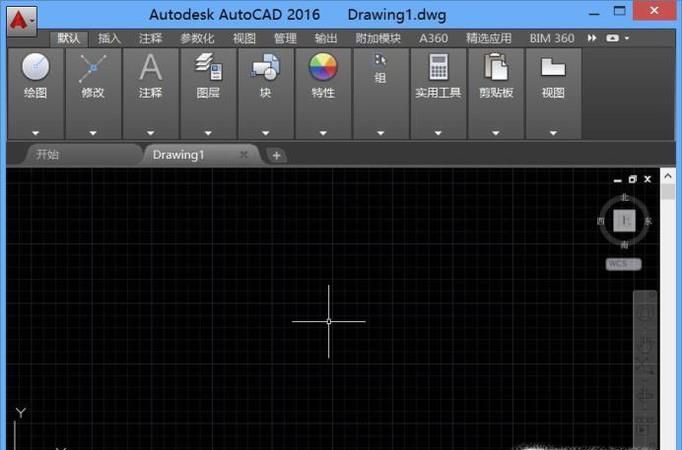The image size is (682, 450).
Task: Expand the 视图 panel dropdown arrow
Action: pyautogui.click(x=553, y=132)
